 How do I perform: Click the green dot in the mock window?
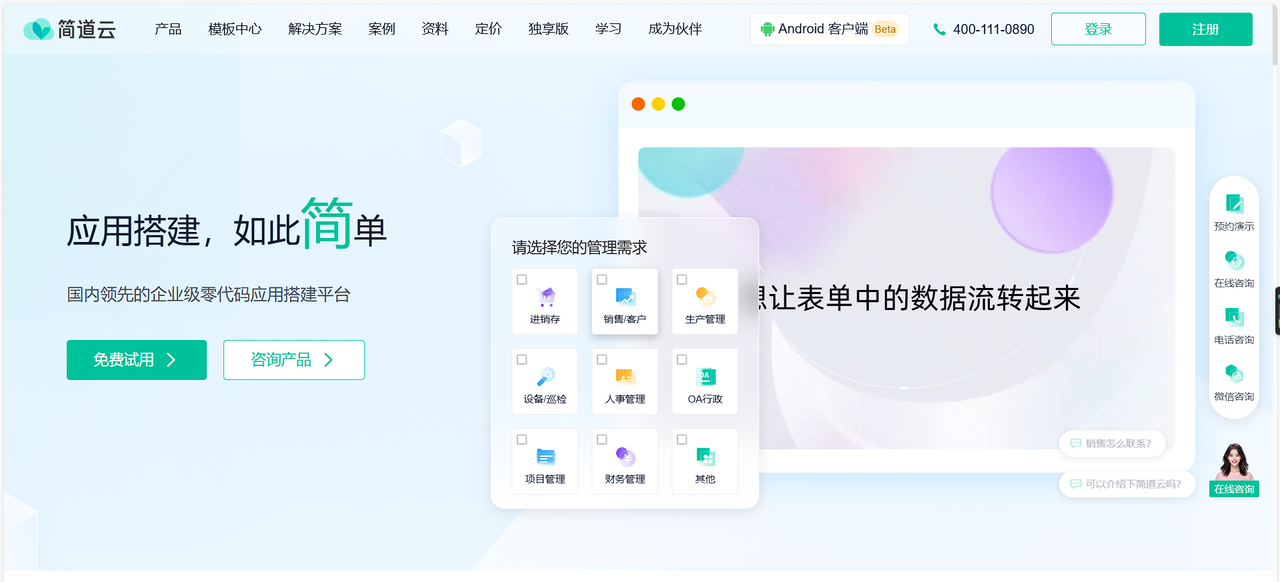point(678,104)
